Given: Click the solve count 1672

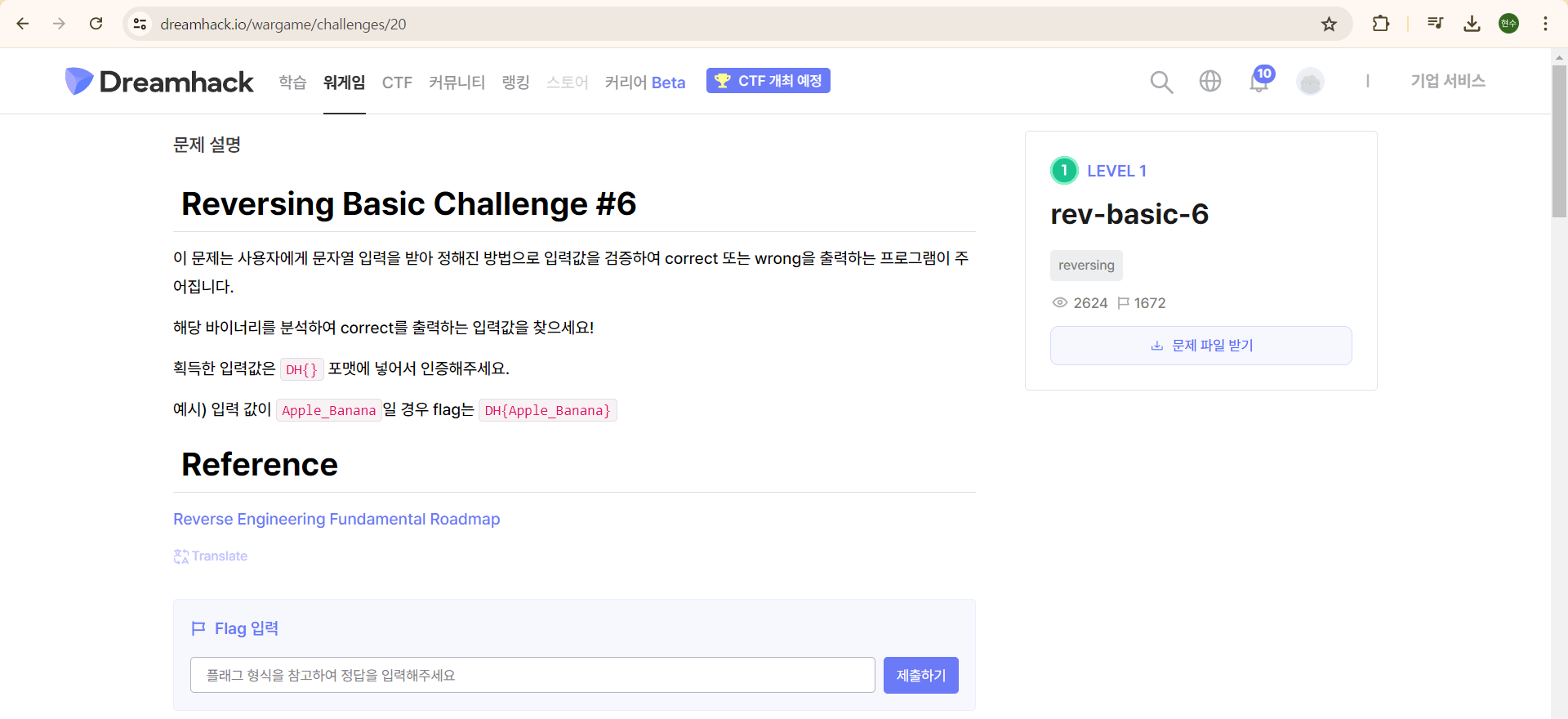Looking at the screenshot, I should coord(1142,303).
